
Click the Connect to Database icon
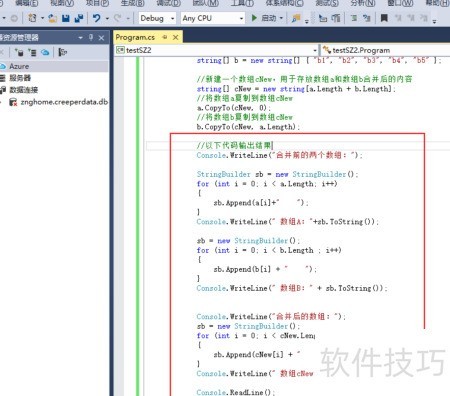tap(20, 52)
